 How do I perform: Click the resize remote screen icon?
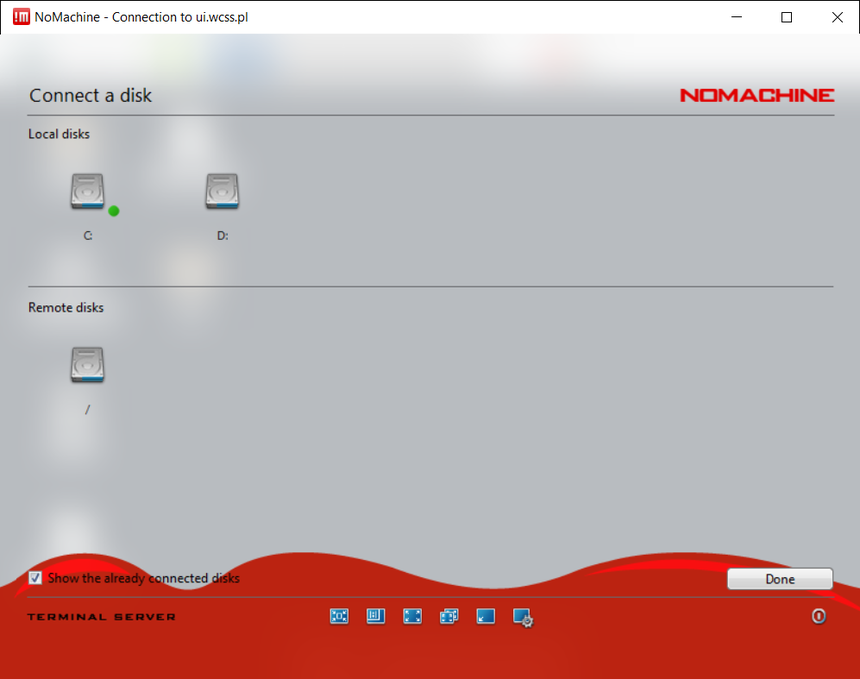376,617
